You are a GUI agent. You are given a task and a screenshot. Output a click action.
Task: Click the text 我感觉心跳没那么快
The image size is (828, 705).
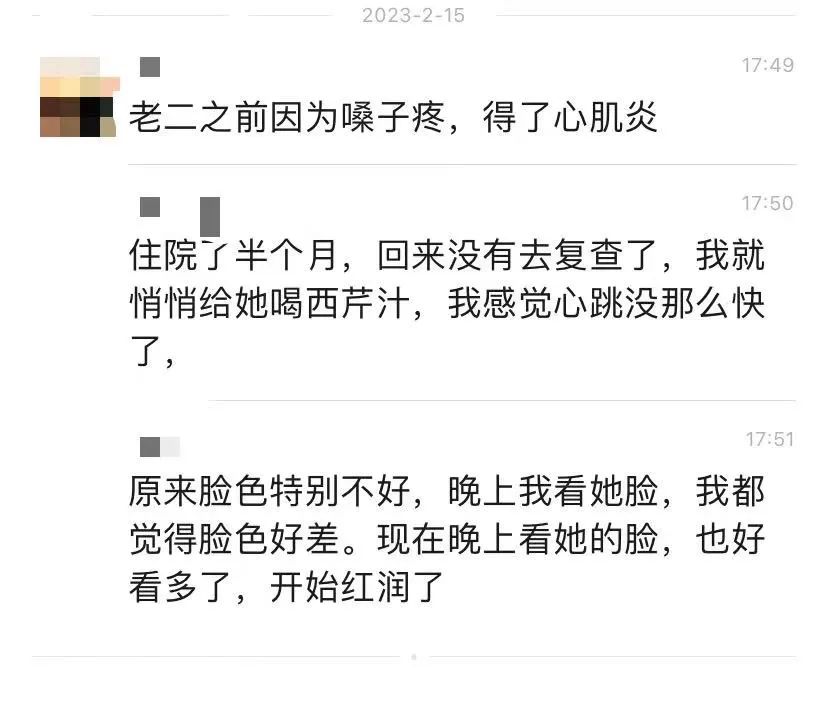tap(606, 304)
